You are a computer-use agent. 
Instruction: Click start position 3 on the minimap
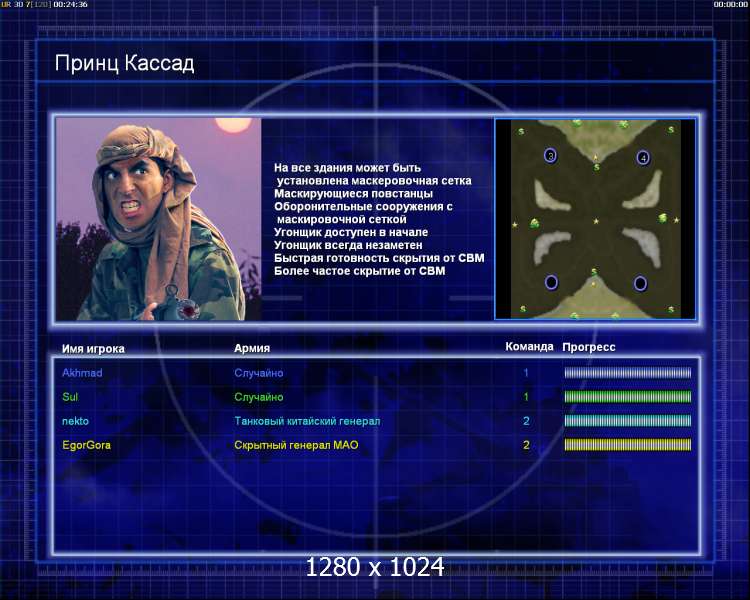click(551, 156)
